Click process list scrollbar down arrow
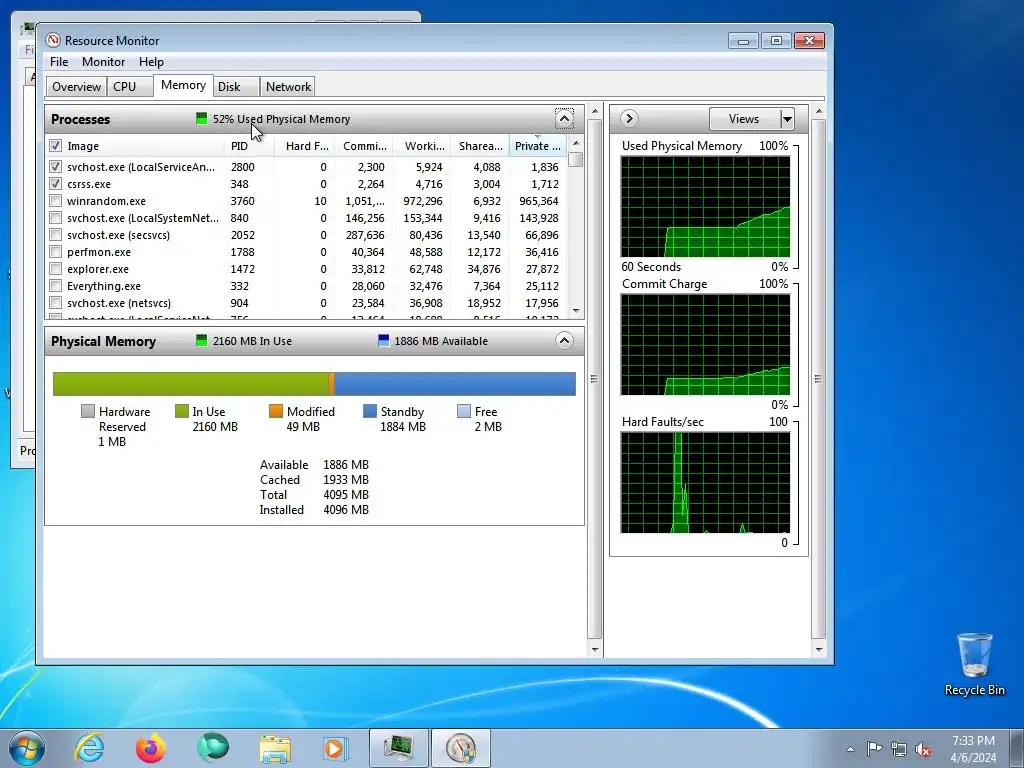The height and width of the screenshot is (768, 1024). coord(575,311)
